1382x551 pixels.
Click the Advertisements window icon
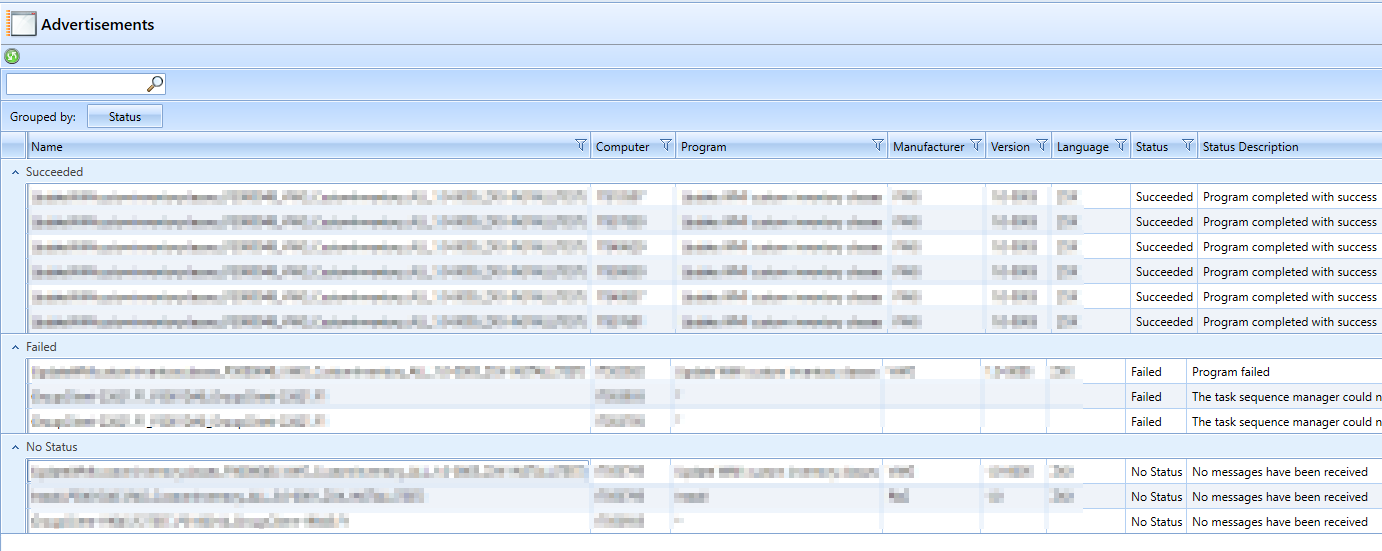coord(22,23)
